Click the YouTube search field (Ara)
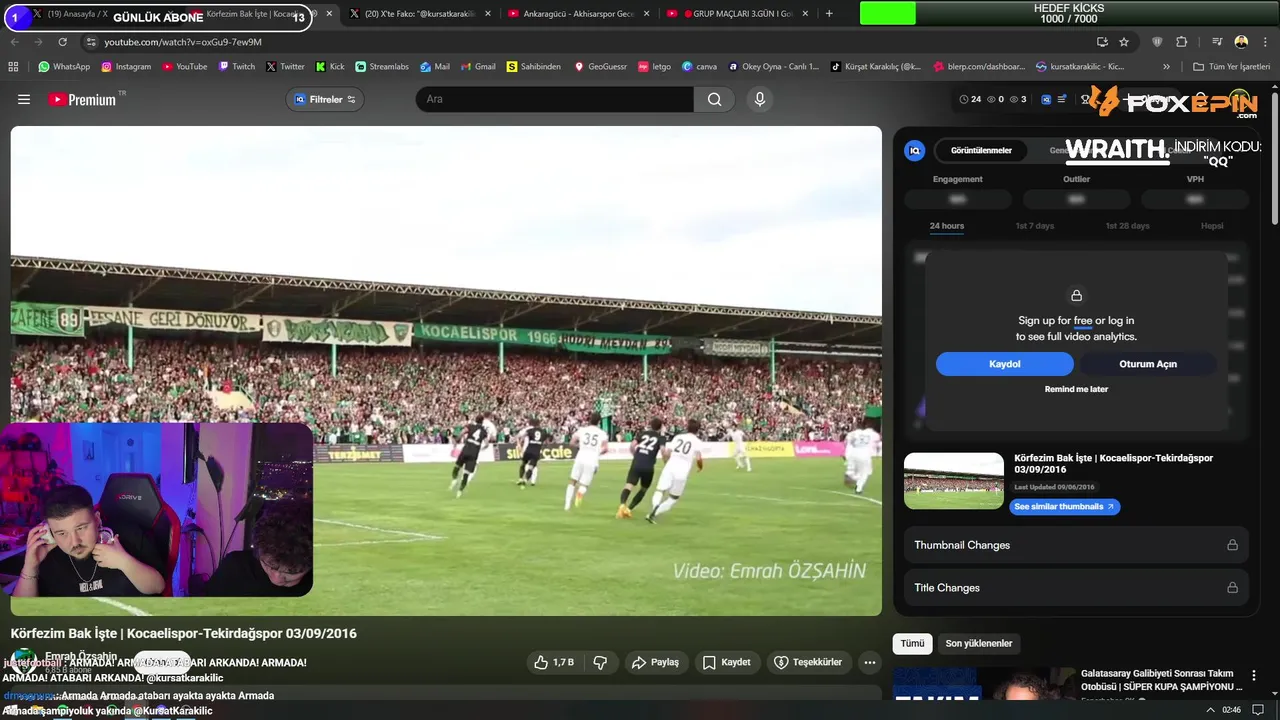This screenshot has width=1280, height=720. pyautogui.click(x=555, y=99)
